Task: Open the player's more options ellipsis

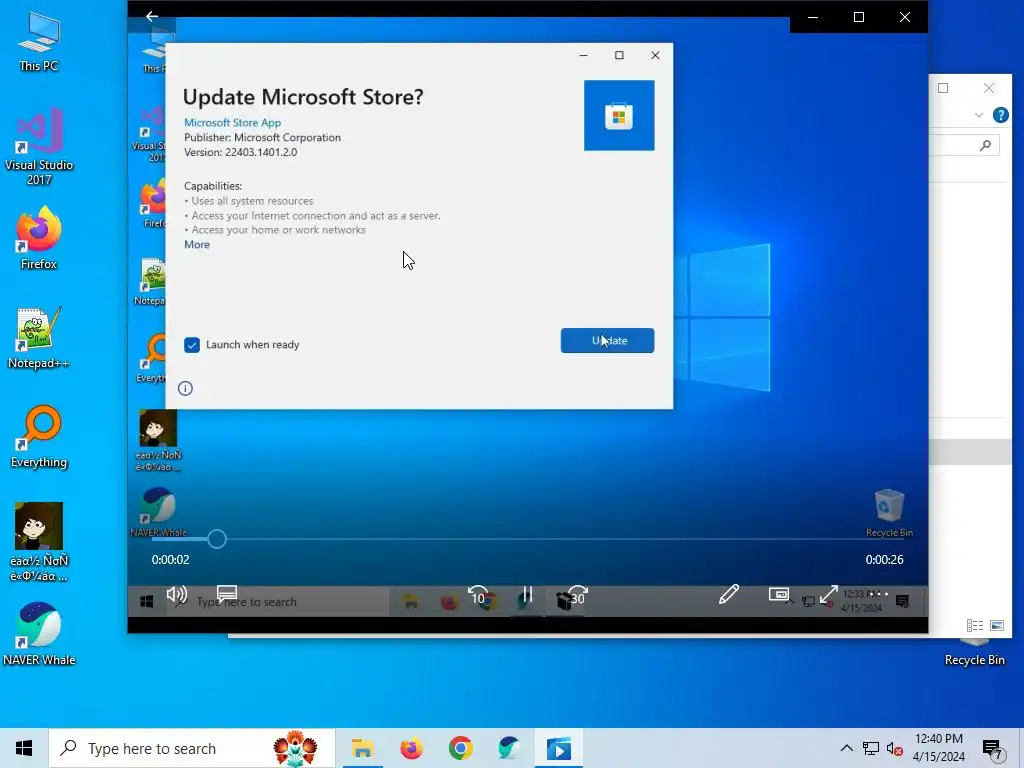Action: pos(878,594)
